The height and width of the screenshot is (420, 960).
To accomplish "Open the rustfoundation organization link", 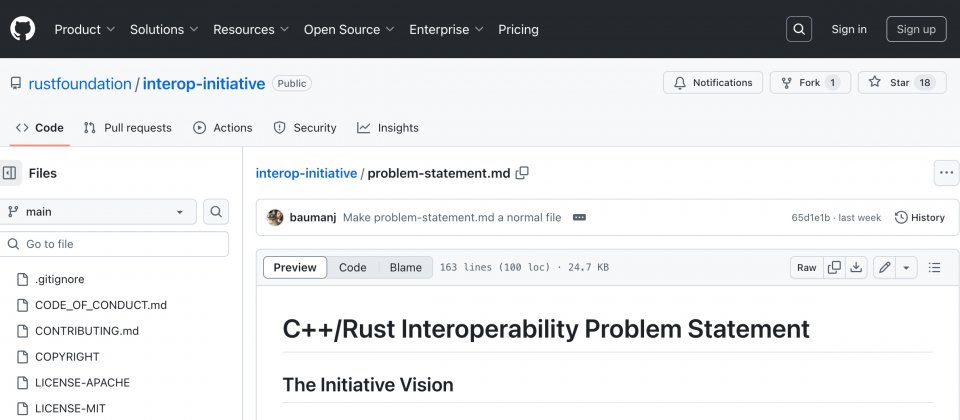I will (x=80, y=84).
